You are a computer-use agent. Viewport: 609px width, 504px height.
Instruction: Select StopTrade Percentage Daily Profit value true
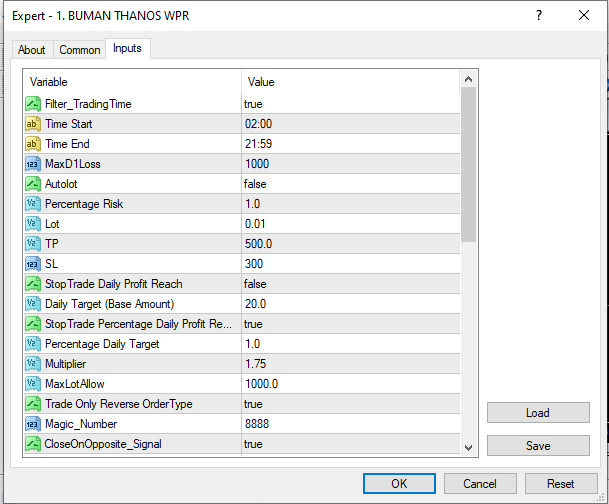(253, 324)
